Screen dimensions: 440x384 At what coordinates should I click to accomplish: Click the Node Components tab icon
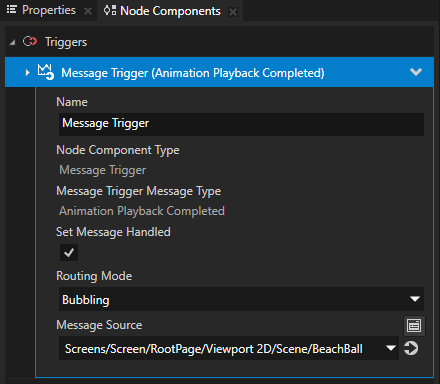[x=110, y=10]
